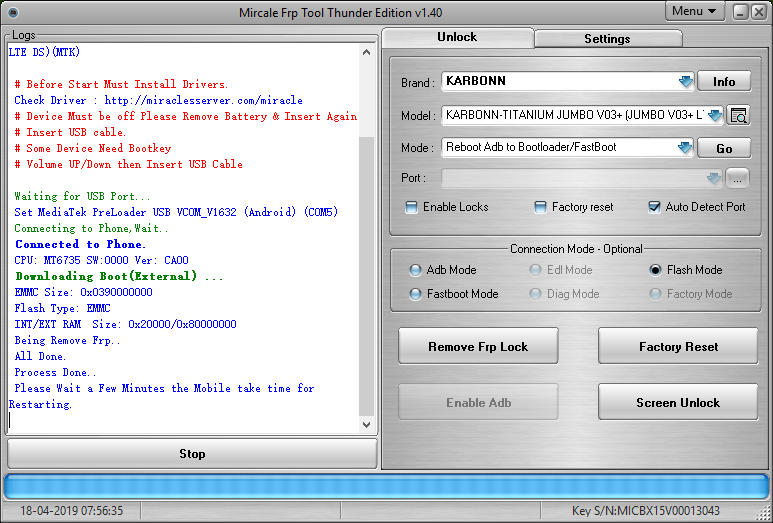Select Adb Mode radio button

click(x=415, y=270)
